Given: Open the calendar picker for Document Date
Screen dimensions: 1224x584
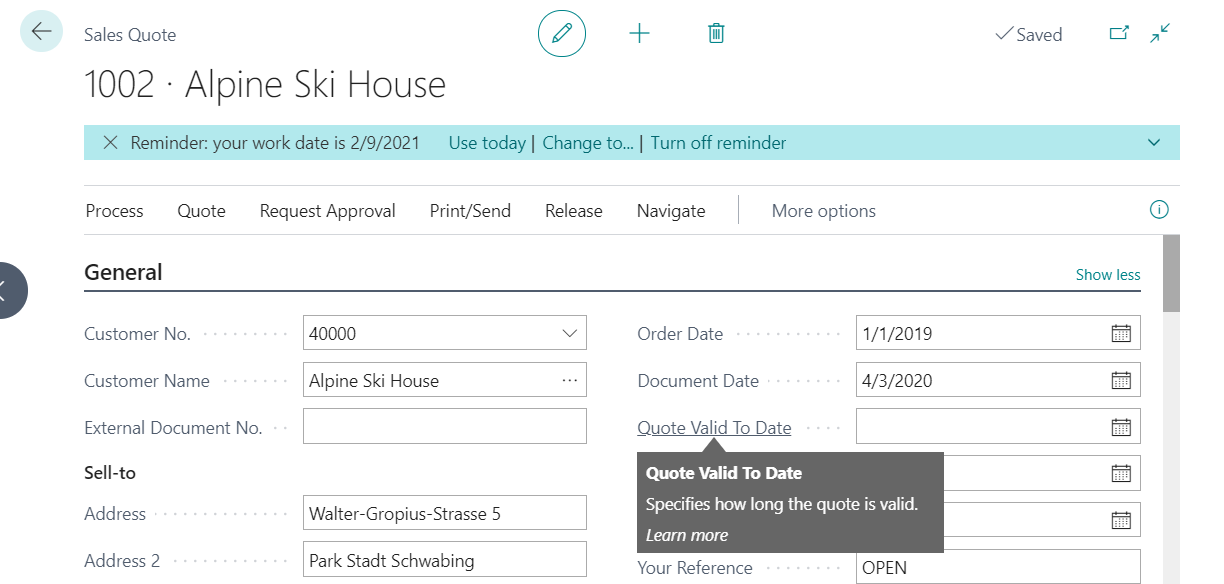Looking at the screenshot, I should click(x=1124, y=379).
